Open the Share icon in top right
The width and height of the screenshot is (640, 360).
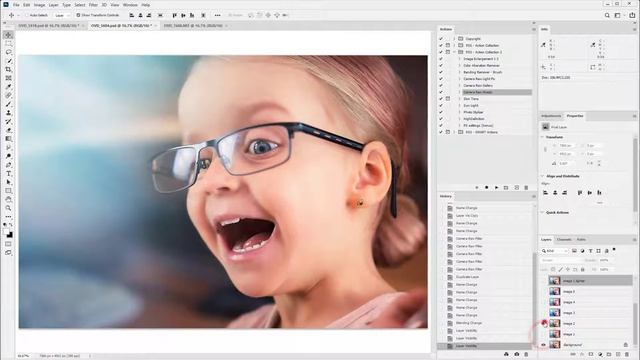pyautogui.click(x=632, y=16)
